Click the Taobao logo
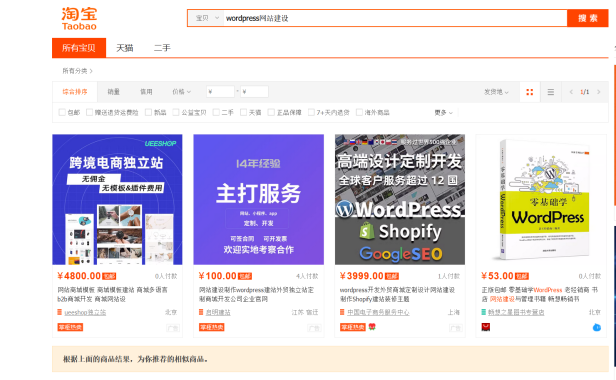The width and height of the screenshot is (616, 380). point(79,18)
